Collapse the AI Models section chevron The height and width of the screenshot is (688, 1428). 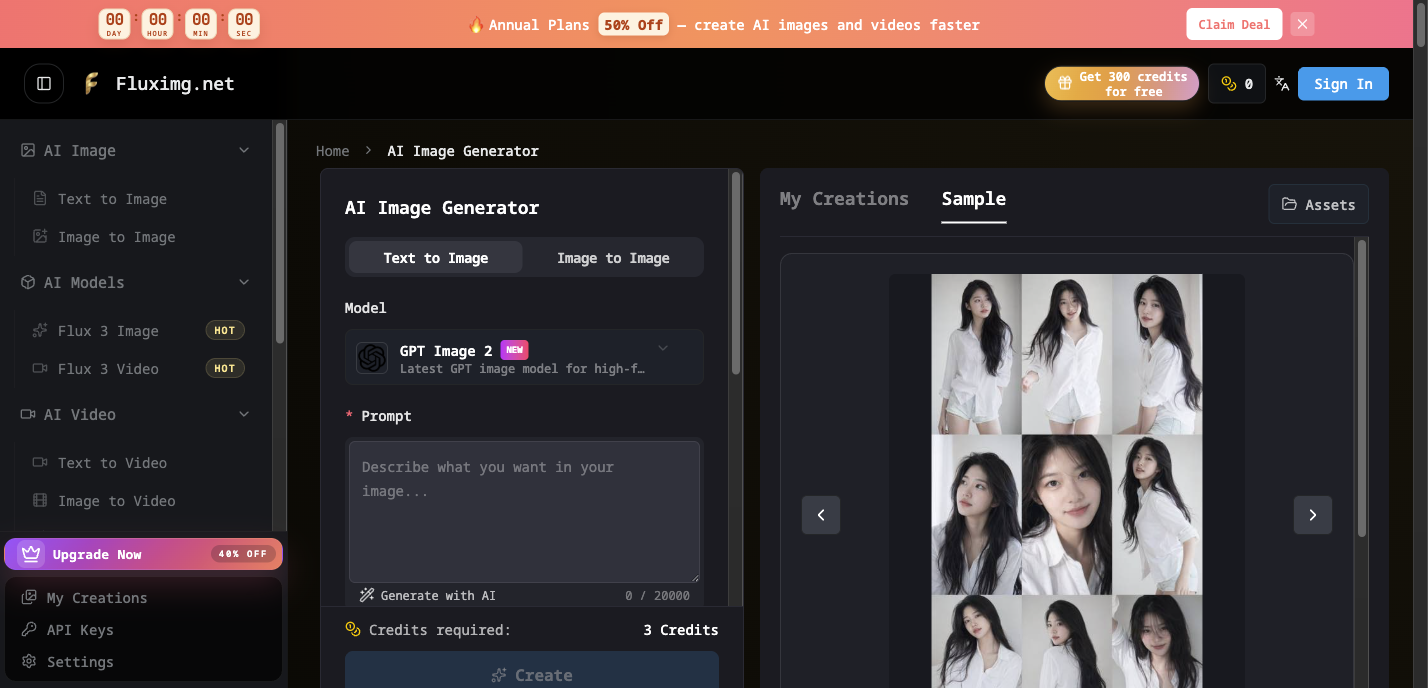coord(244,282)
